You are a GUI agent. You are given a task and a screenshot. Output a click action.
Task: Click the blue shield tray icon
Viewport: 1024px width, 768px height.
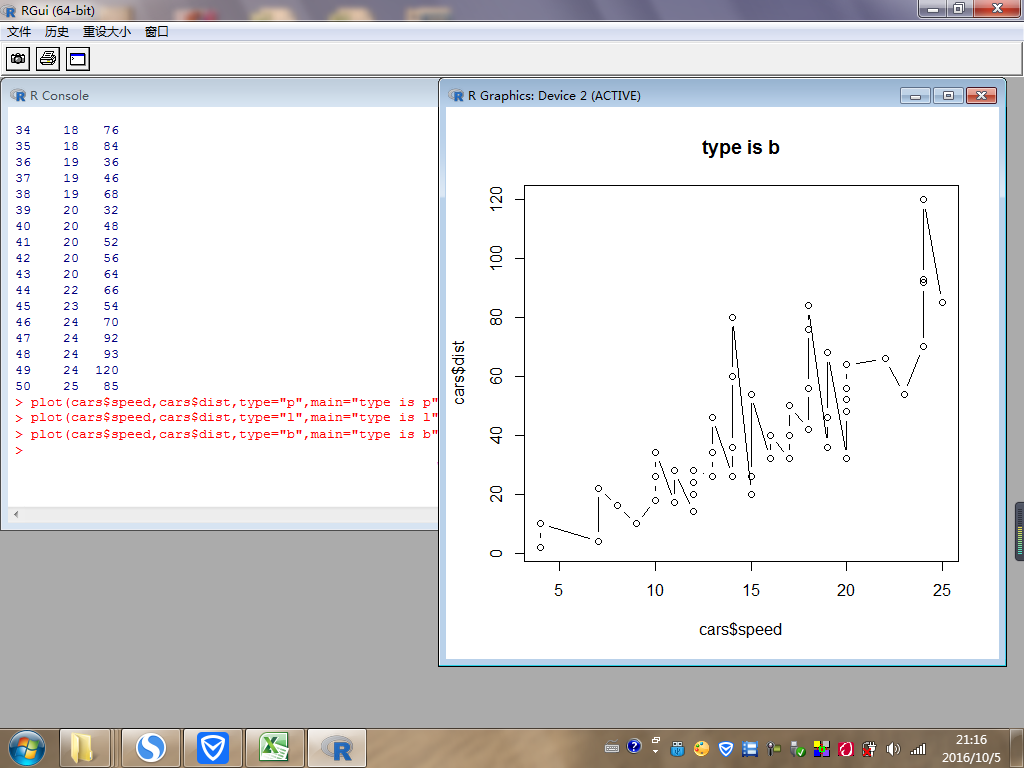[x=726, y=749]
